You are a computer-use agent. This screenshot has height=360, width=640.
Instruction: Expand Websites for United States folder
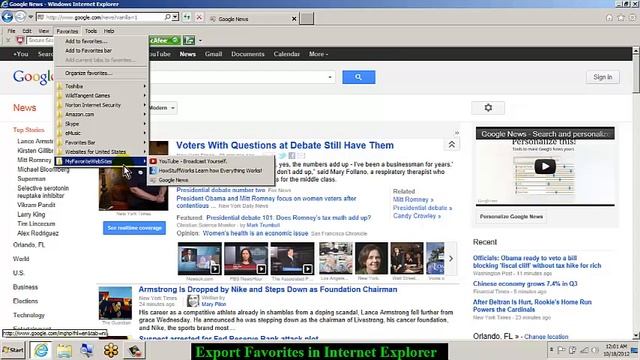click(x=101, y=152)
